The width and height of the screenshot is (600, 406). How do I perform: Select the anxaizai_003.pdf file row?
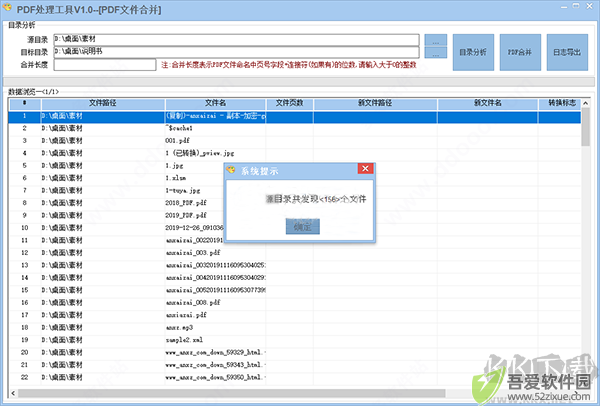click(x=295, y=253)
